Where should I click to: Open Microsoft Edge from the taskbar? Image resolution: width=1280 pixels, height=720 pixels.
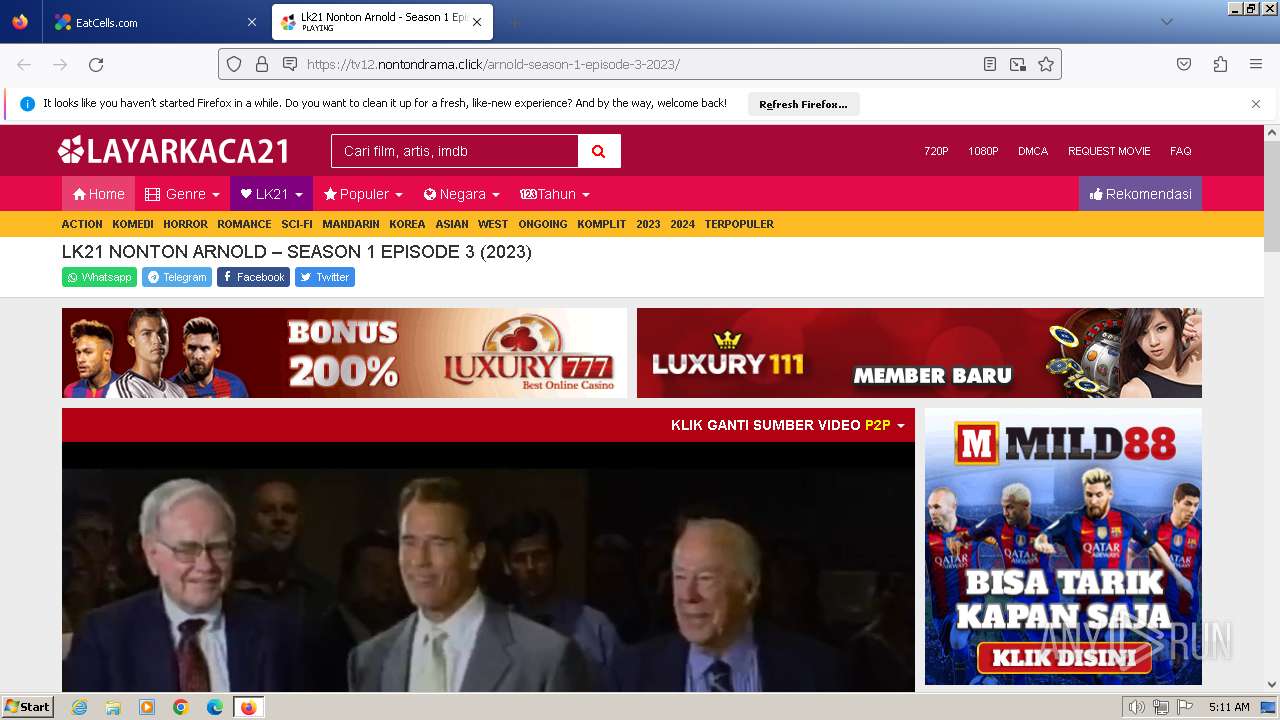(x=215, y=707)
